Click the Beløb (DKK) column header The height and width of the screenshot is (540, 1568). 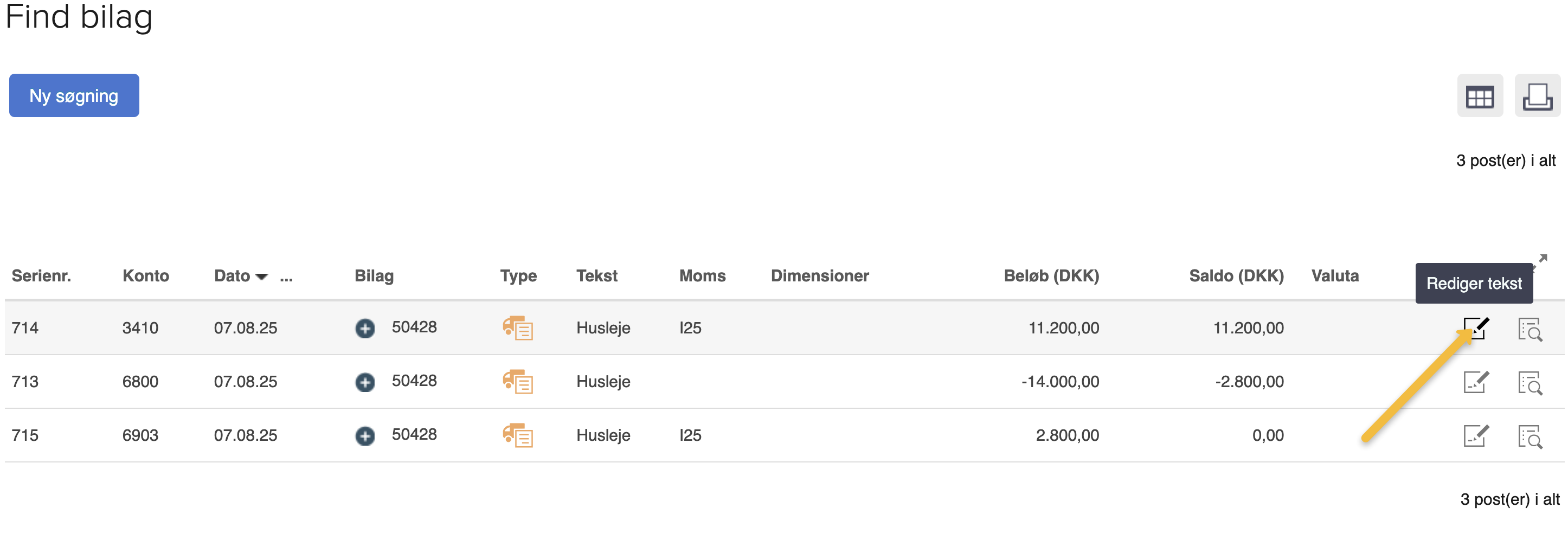(x=1051, y=276)
